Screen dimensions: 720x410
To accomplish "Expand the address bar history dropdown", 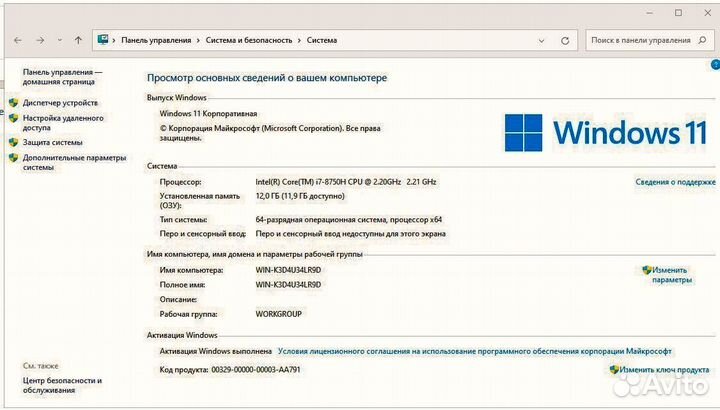I will point(541,41).
